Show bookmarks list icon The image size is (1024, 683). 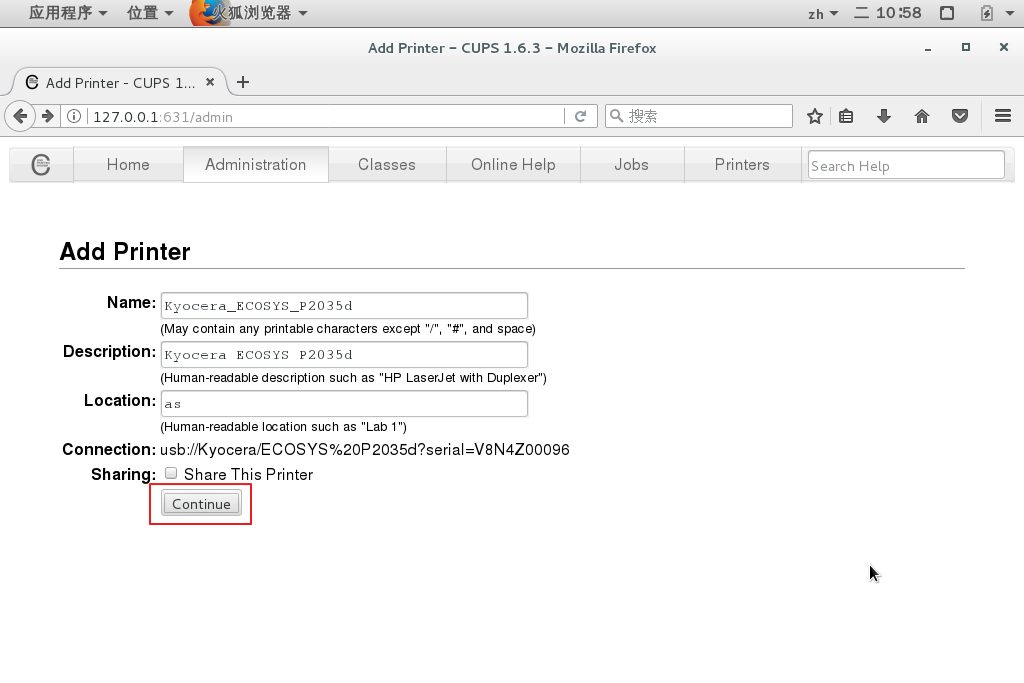846,116
